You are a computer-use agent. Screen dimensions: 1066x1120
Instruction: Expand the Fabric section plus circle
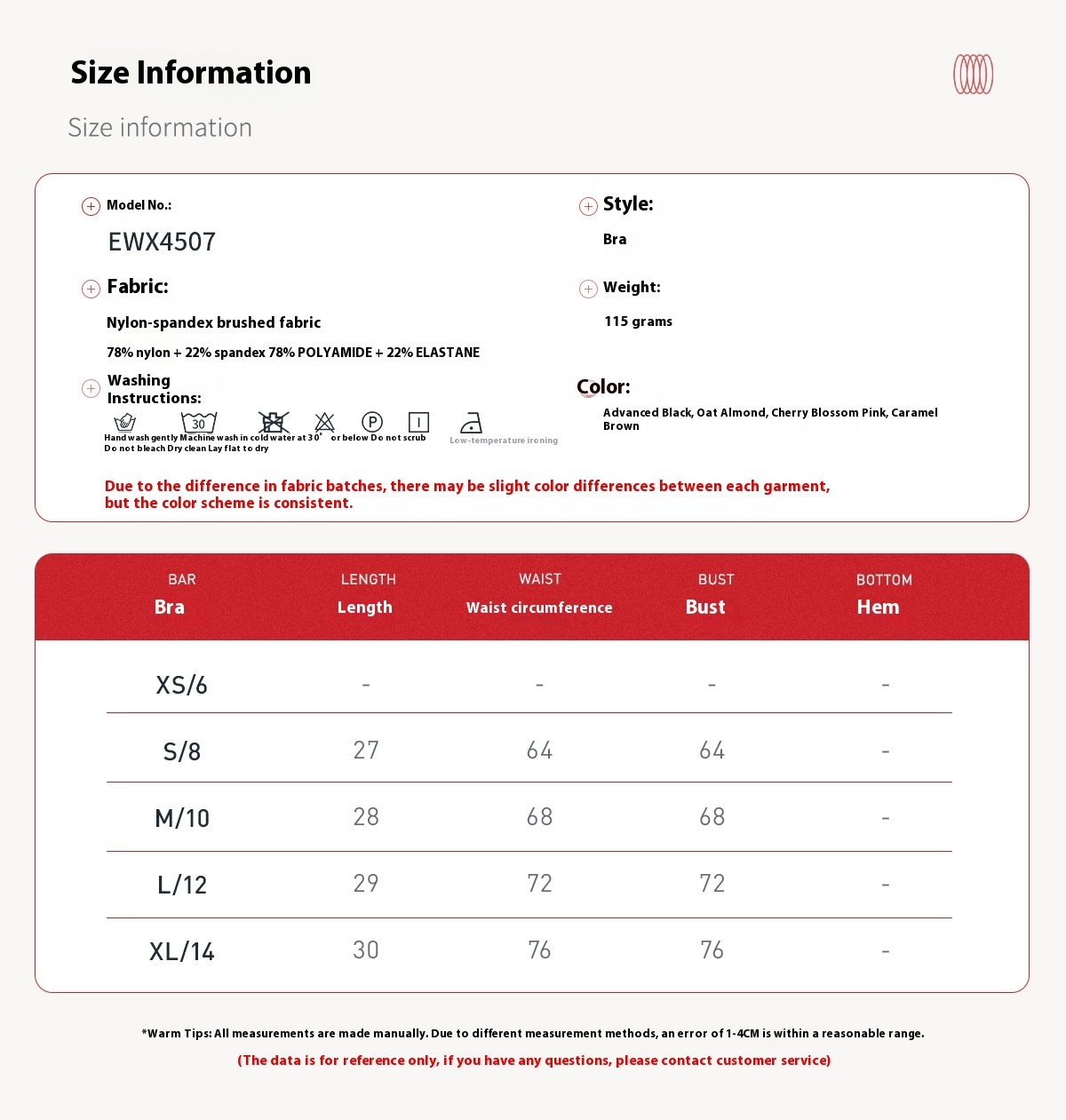pyautogui.click(x=91, y=289)
